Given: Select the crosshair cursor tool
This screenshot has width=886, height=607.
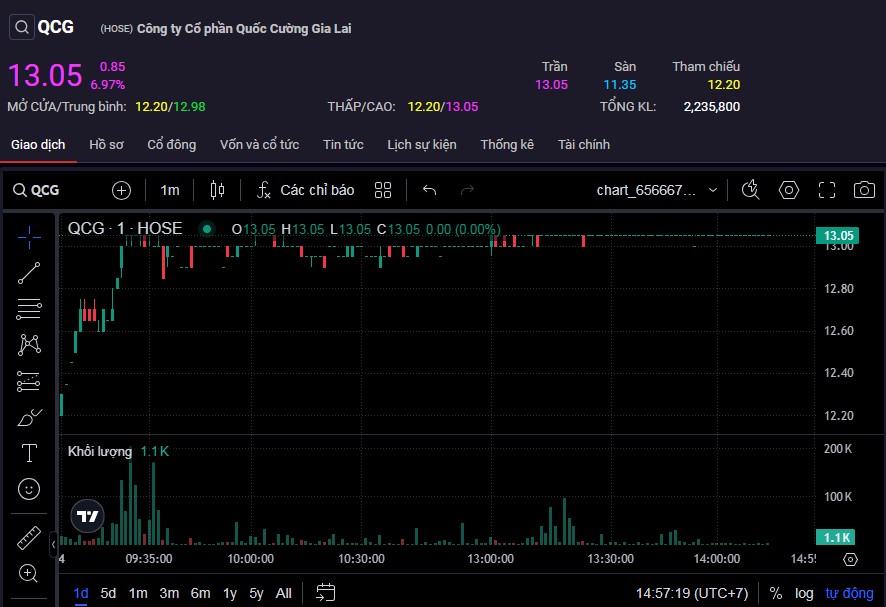Looking at the screenshot, I should pyautogui.click(x=29, y=236).
